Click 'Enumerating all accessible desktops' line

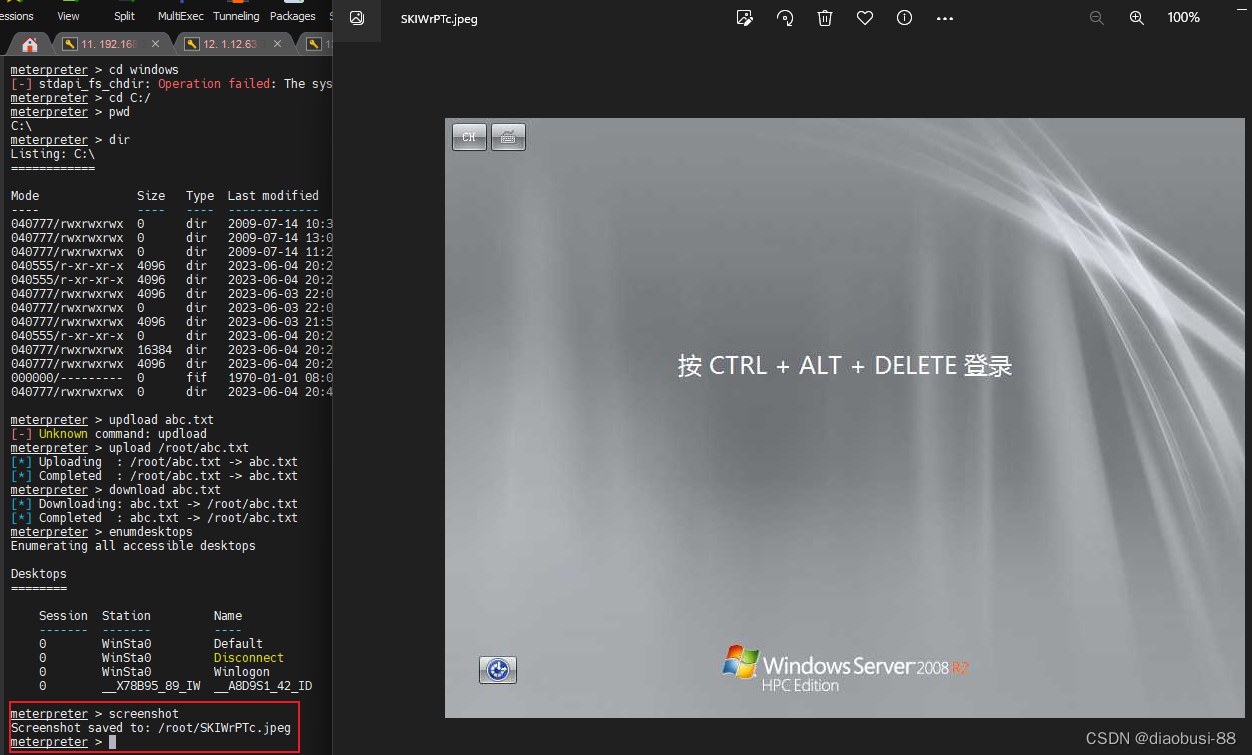pos(133,546)
